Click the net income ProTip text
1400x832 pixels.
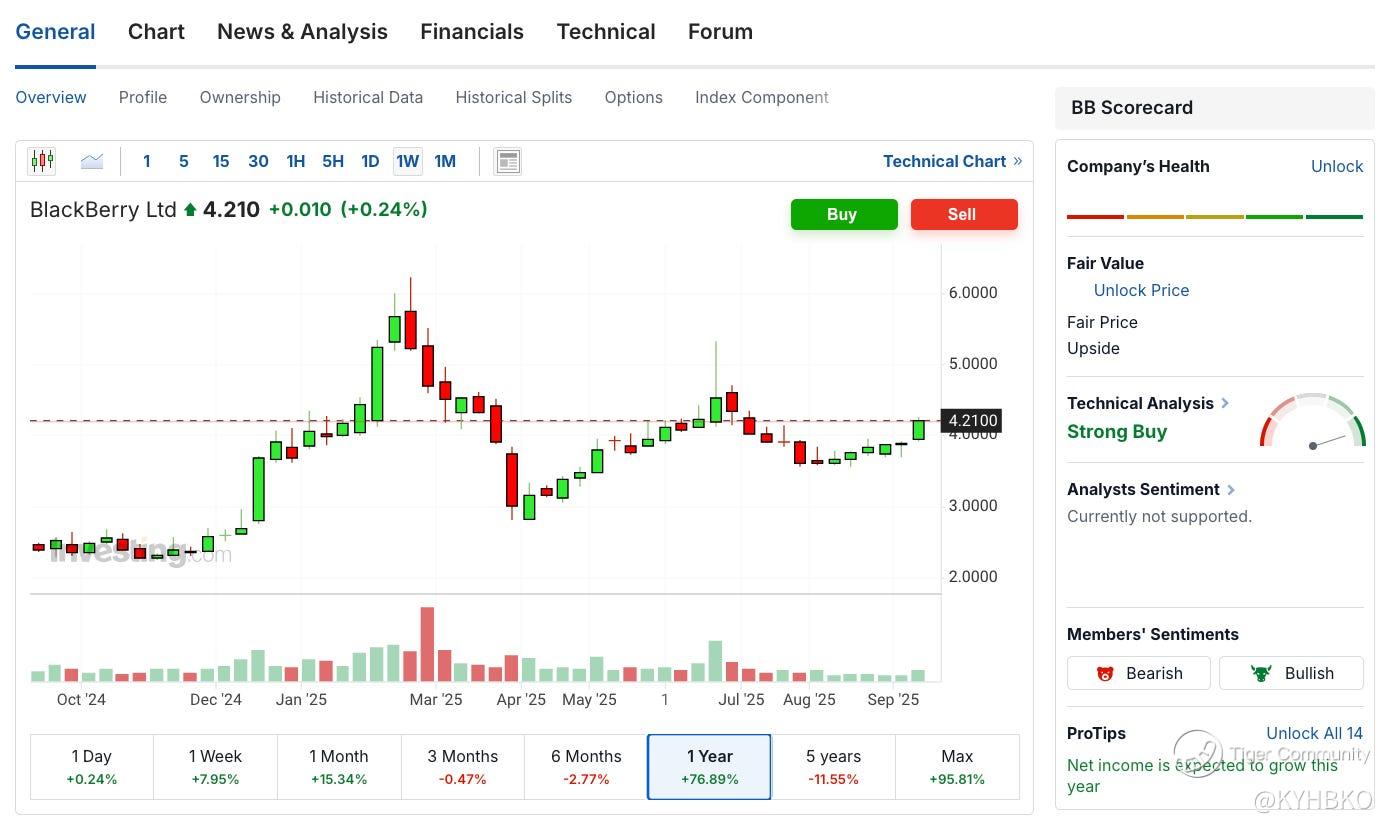coord(1202,776)
